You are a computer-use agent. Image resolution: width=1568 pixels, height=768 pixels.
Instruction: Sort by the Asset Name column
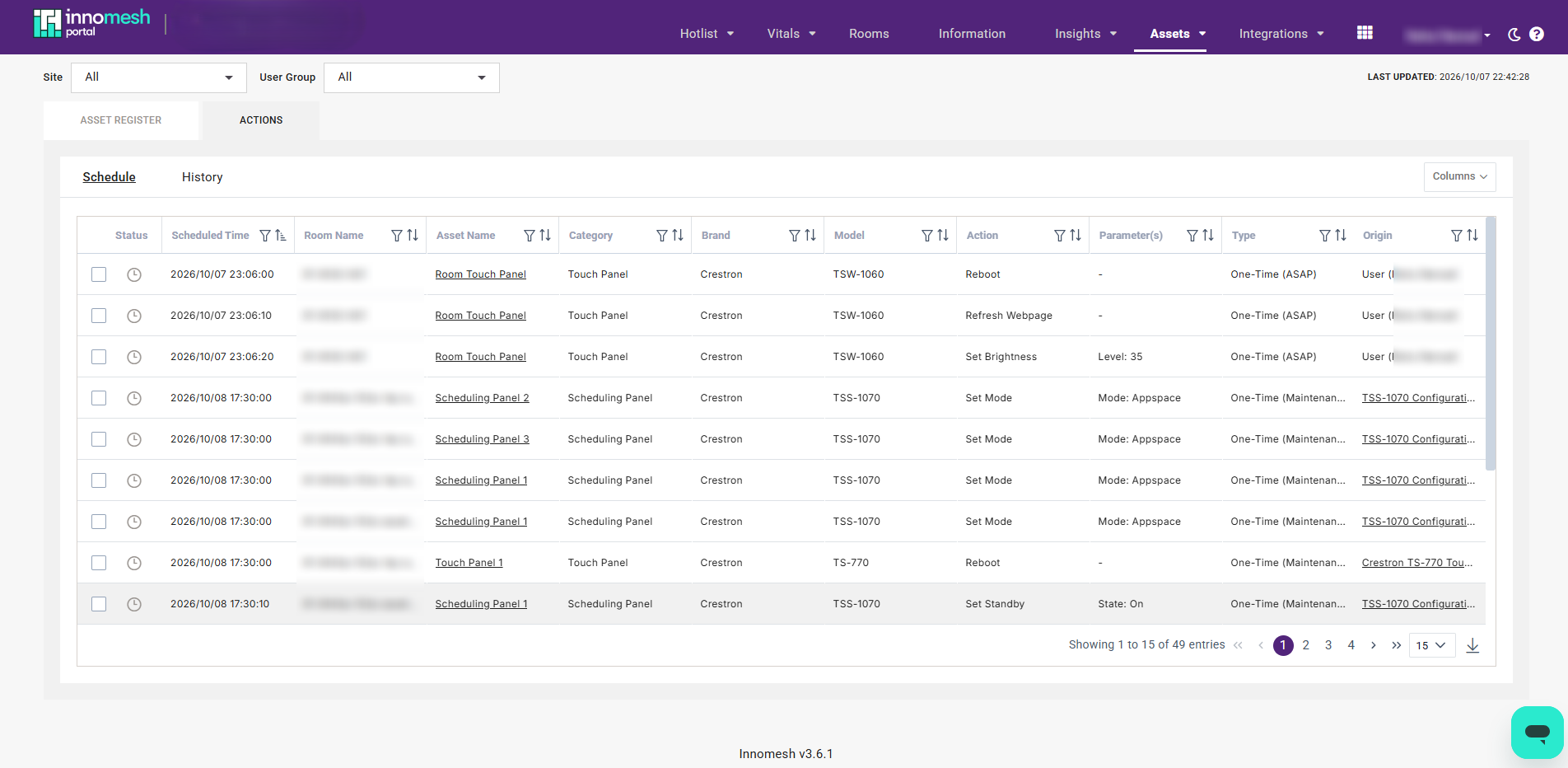(545, 236)
